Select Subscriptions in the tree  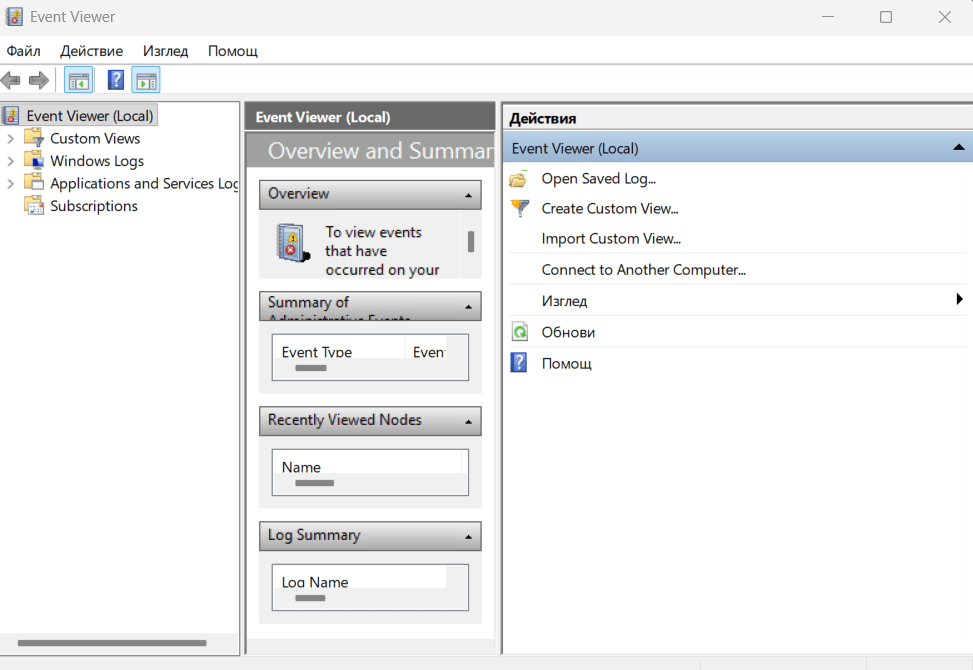[94, 206]
